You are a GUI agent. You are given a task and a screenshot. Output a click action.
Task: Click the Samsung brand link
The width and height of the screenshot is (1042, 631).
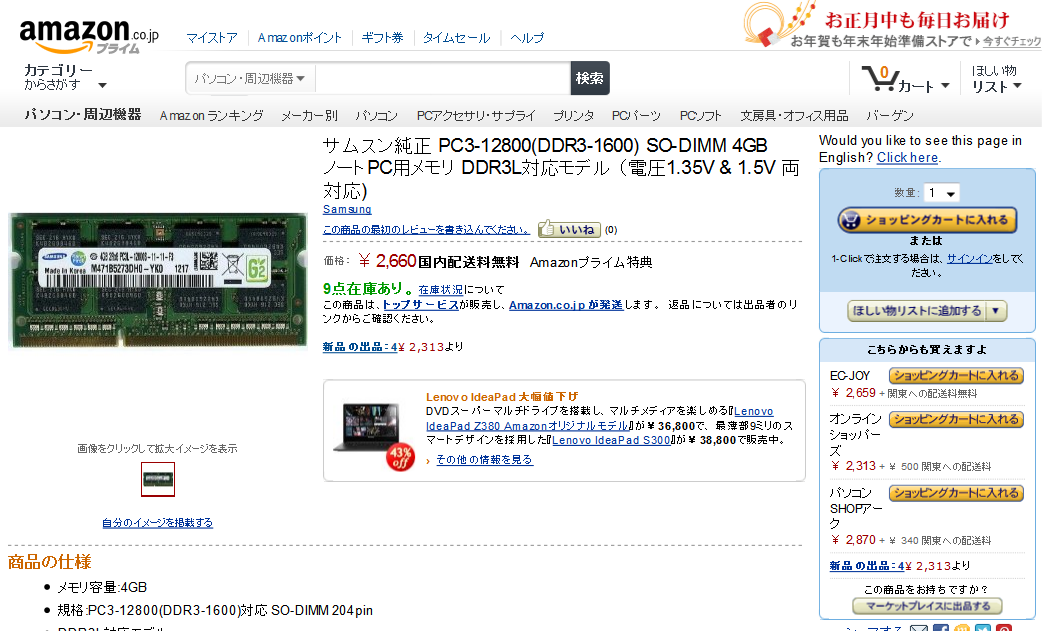coord(347,209)
